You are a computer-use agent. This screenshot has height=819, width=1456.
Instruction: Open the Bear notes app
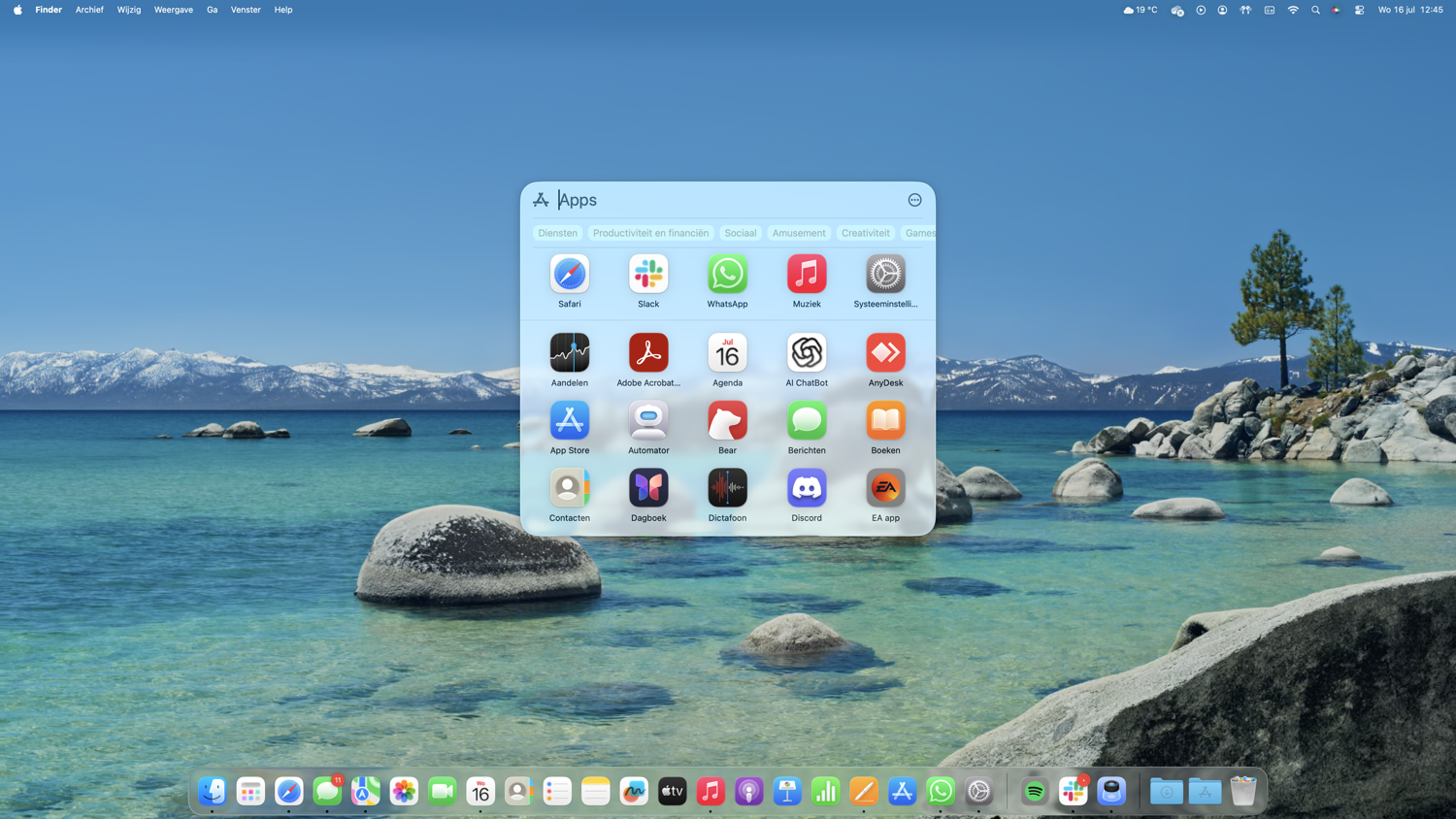pos(727,421)
